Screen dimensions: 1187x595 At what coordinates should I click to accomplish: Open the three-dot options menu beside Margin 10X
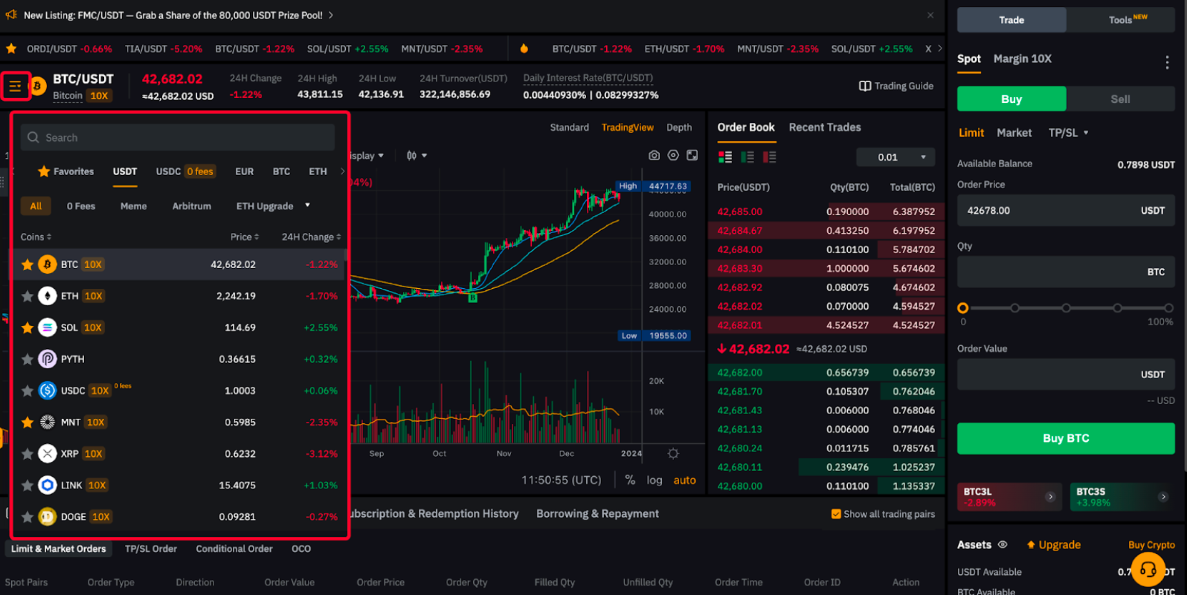[1166, 62]
